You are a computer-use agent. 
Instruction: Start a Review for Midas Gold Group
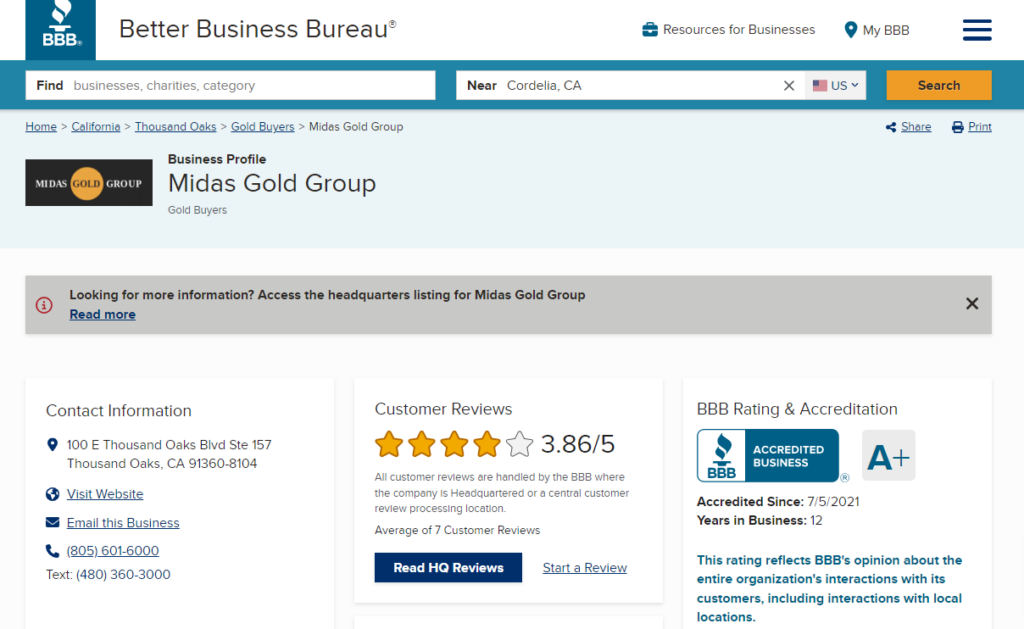pos(584,567)
